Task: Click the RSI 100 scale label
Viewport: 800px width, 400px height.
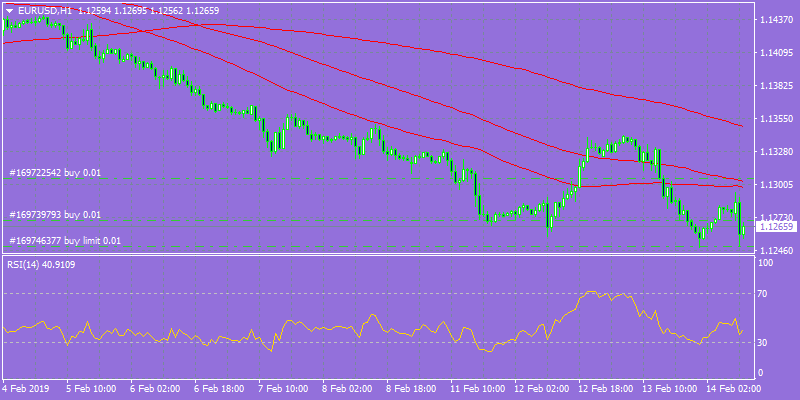Action: coord(766,263)
